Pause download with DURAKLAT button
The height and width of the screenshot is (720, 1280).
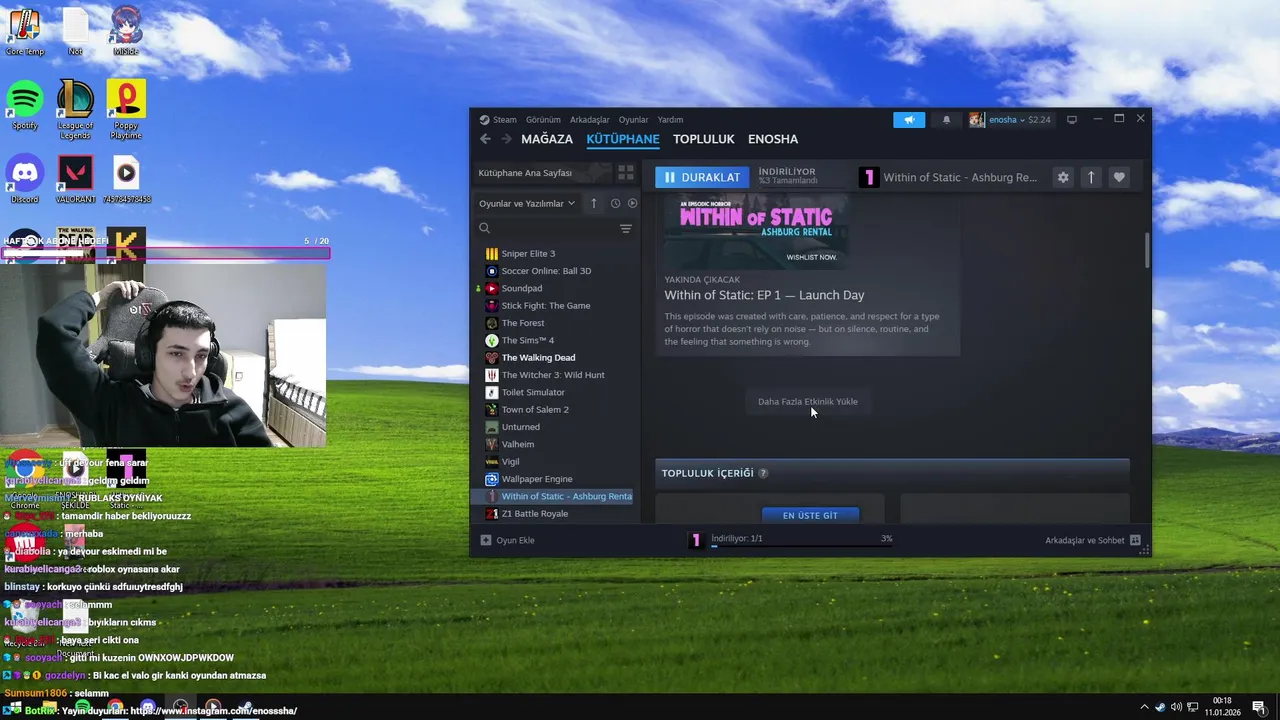(x=702, y=177)
